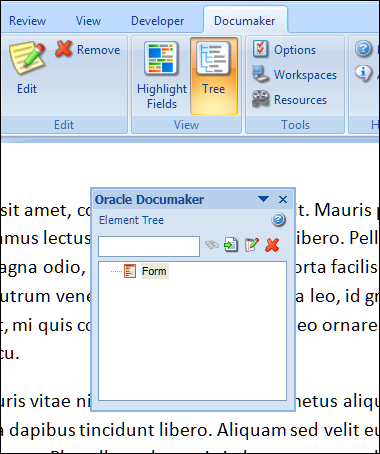380x454 pixels.
Task: Open the Resources tool
Action: [x=289, y=99]
